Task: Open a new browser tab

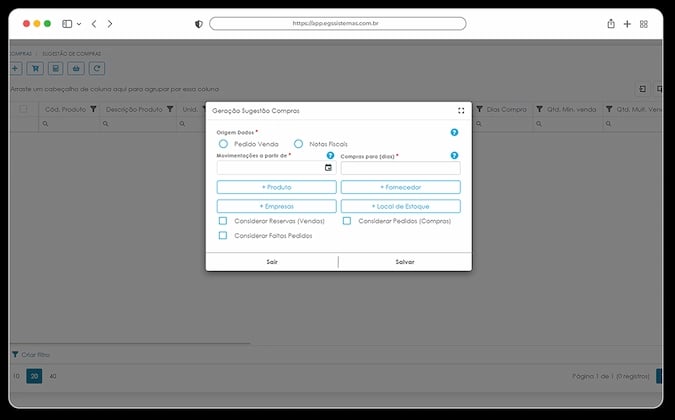Action: (x=627, y=24)
